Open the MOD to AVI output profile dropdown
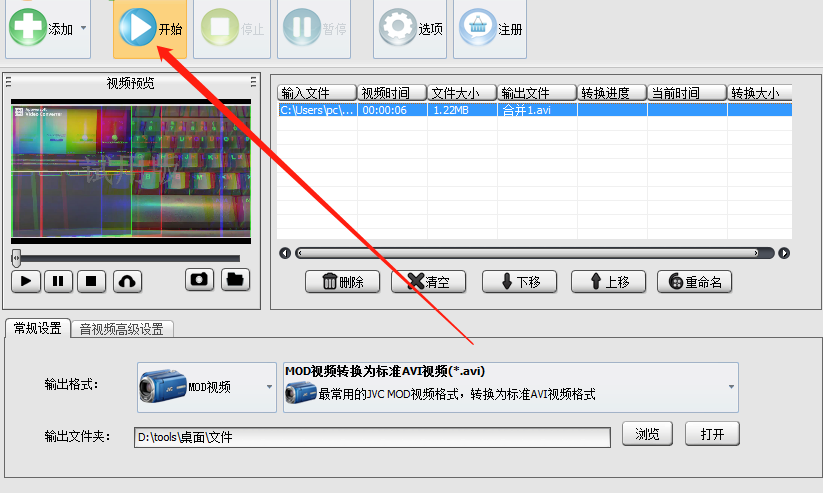823x493 pixels. pos(511,387)
